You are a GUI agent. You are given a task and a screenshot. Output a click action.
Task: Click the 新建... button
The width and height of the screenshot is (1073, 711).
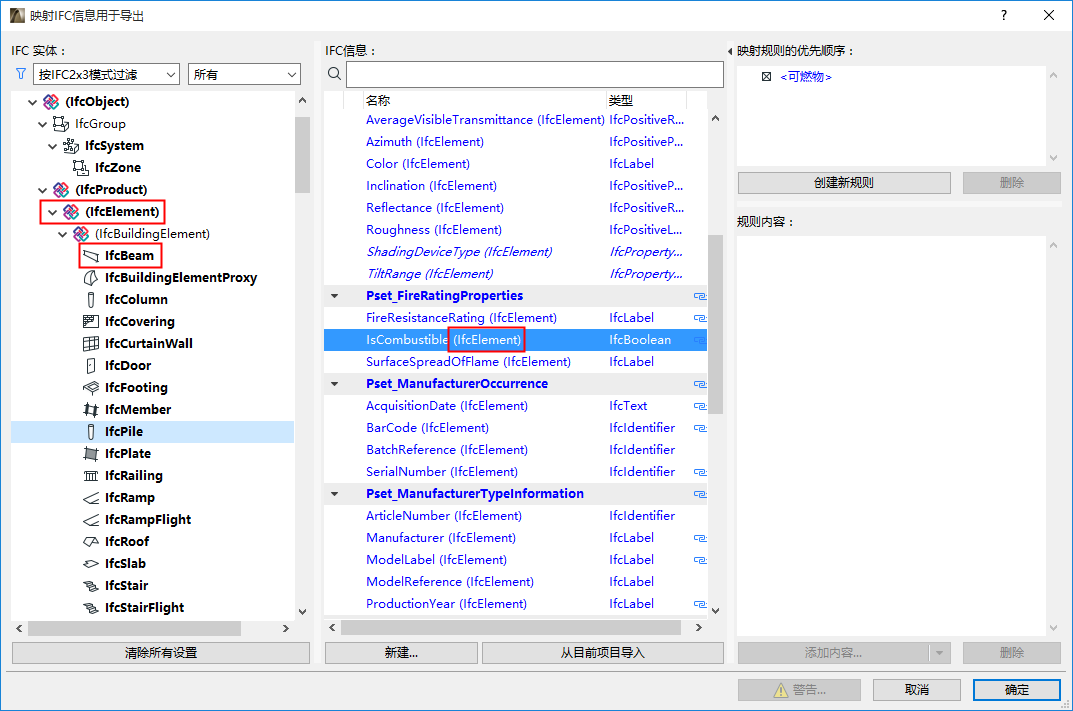point(401,653)
